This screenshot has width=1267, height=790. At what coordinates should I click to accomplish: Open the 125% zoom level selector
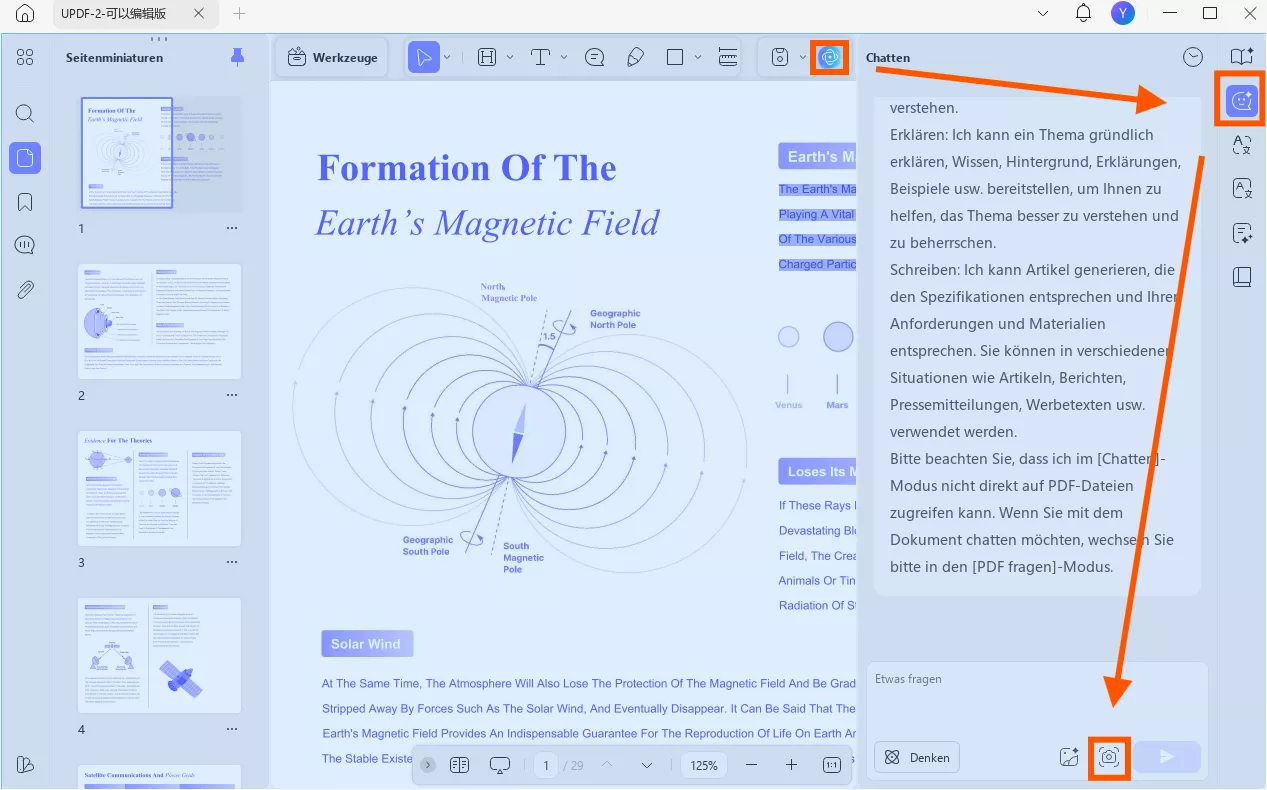704,765
